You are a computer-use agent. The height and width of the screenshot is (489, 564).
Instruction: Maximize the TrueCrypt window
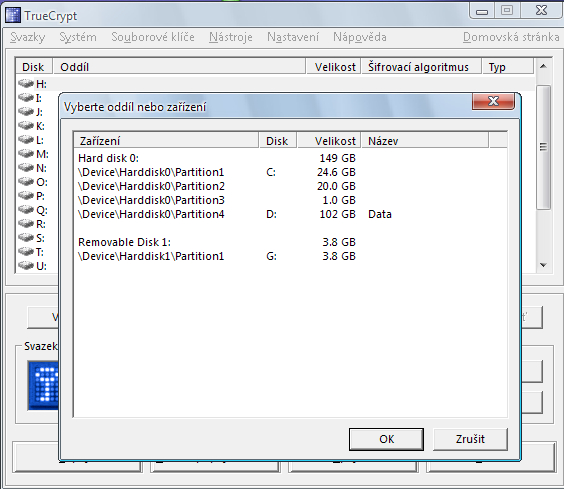pyautogui.click(x=507, y=11)
